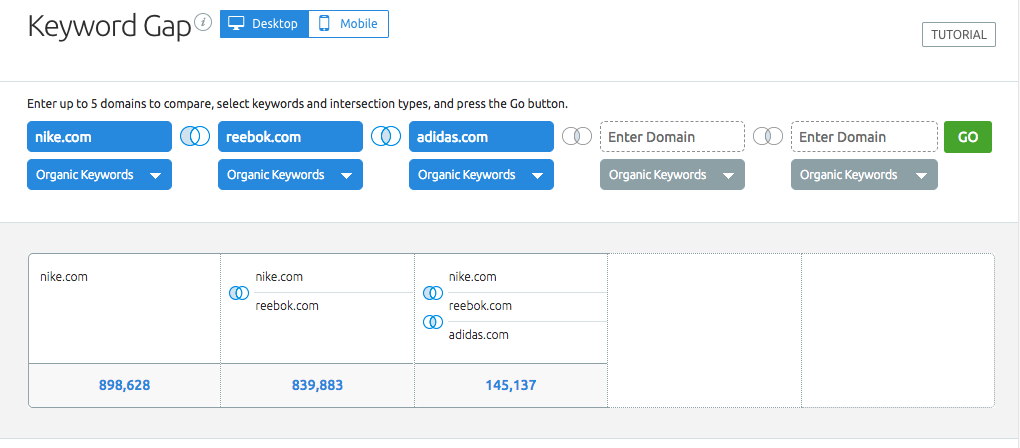Click the lone intersection icon in the nike.com / reebok.com results cell
This screenshot has width=1020, height=448.
(239, 293)
